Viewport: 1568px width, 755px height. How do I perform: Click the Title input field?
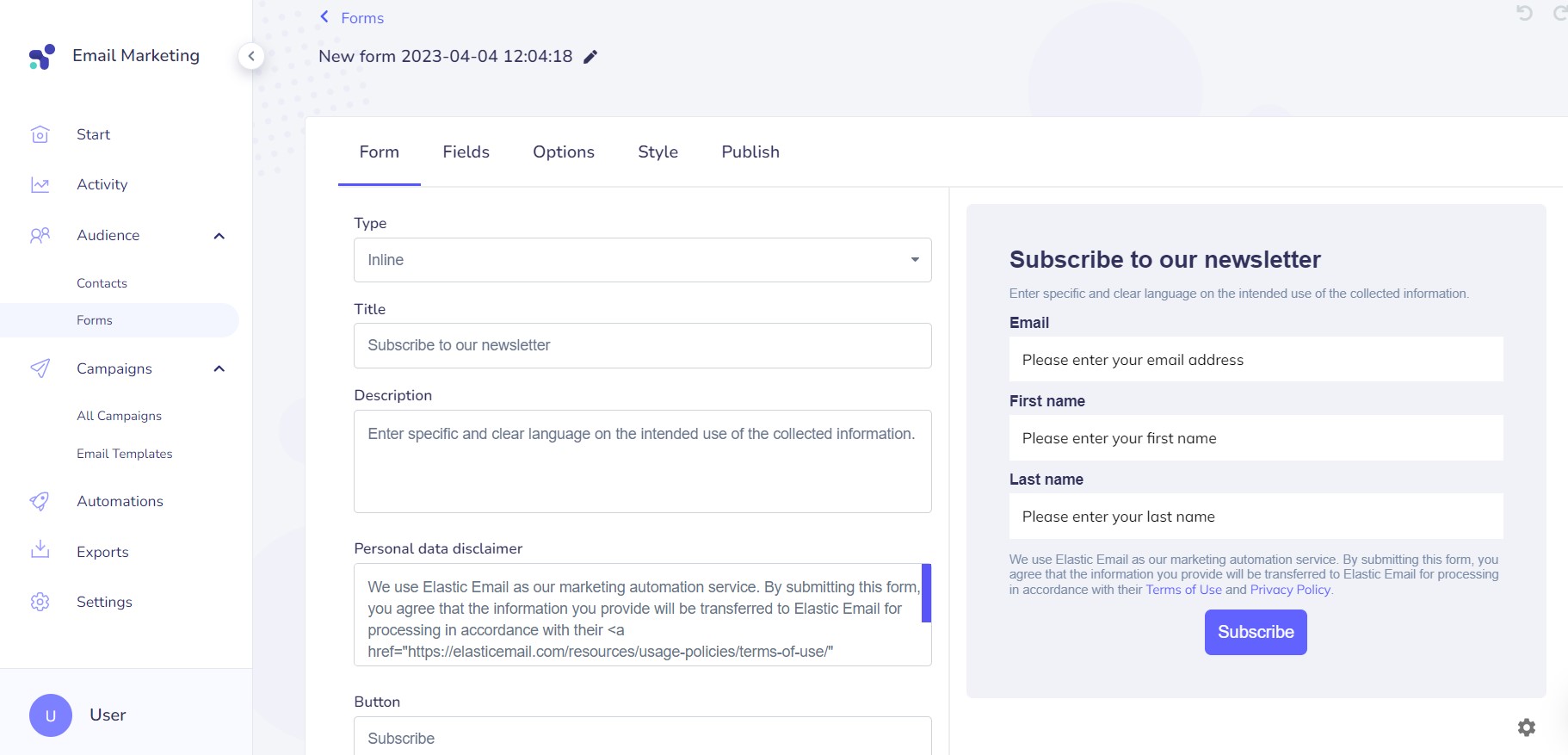coord(643,346)
